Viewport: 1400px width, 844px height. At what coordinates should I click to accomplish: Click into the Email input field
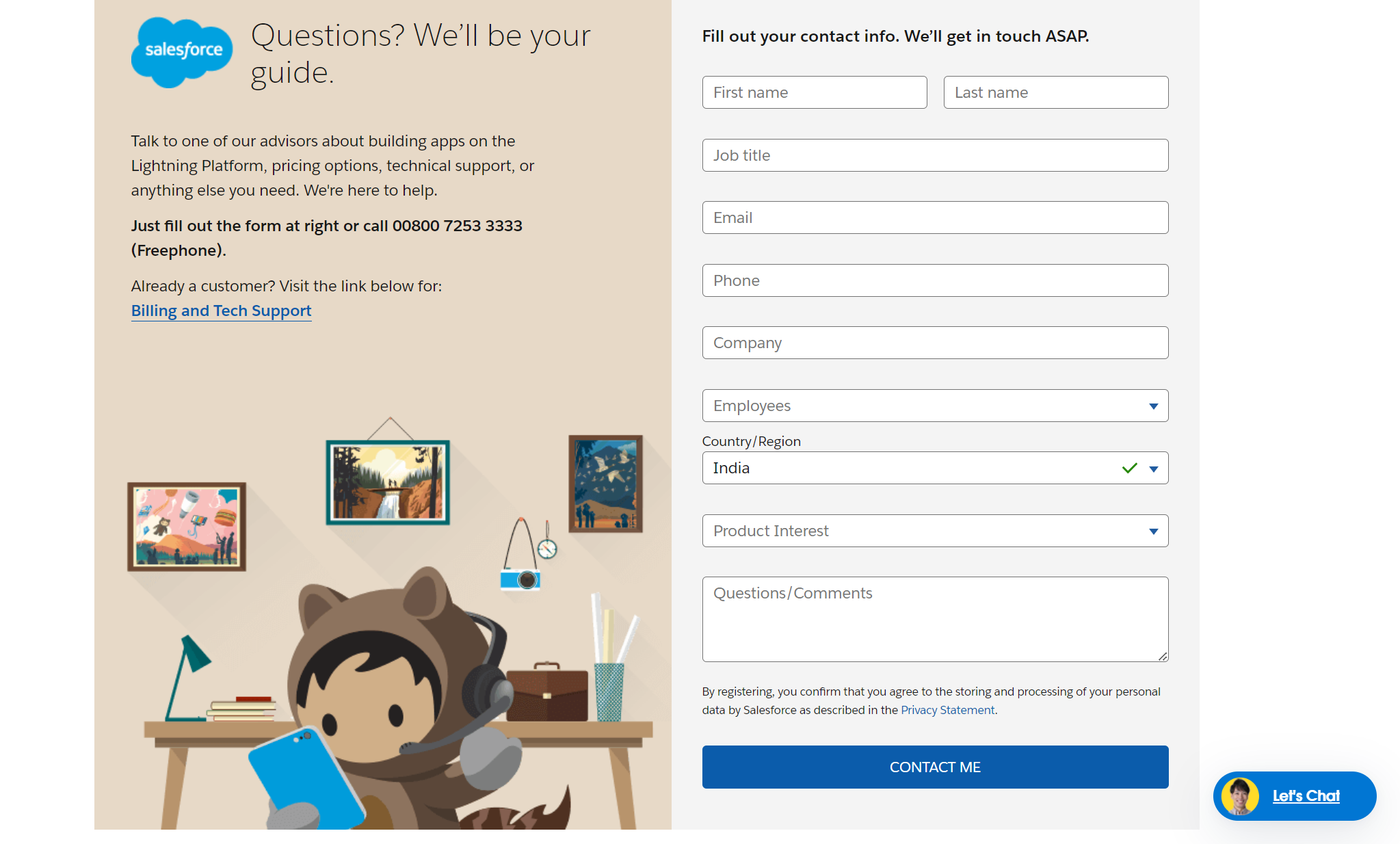click(x=934, y=218)
